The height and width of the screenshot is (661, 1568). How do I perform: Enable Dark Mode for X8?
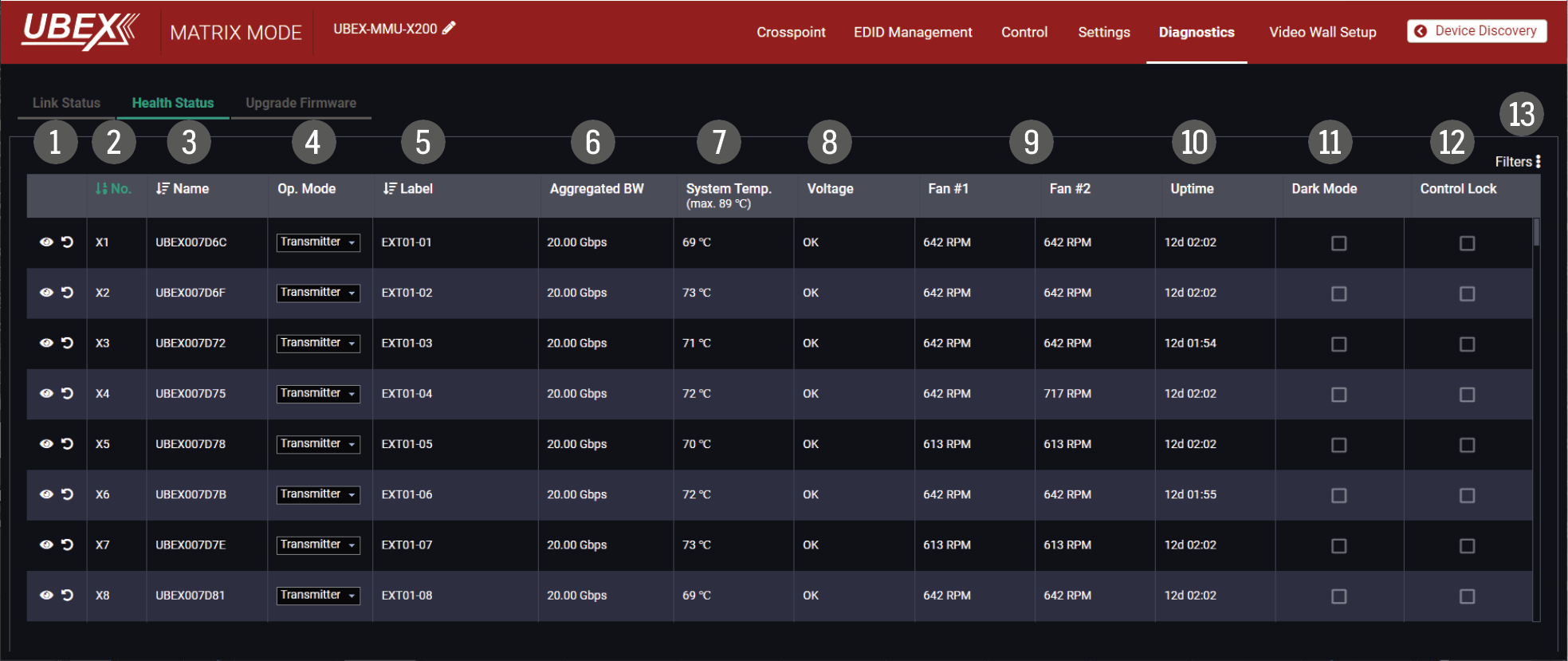click(x=1339, y=596)
